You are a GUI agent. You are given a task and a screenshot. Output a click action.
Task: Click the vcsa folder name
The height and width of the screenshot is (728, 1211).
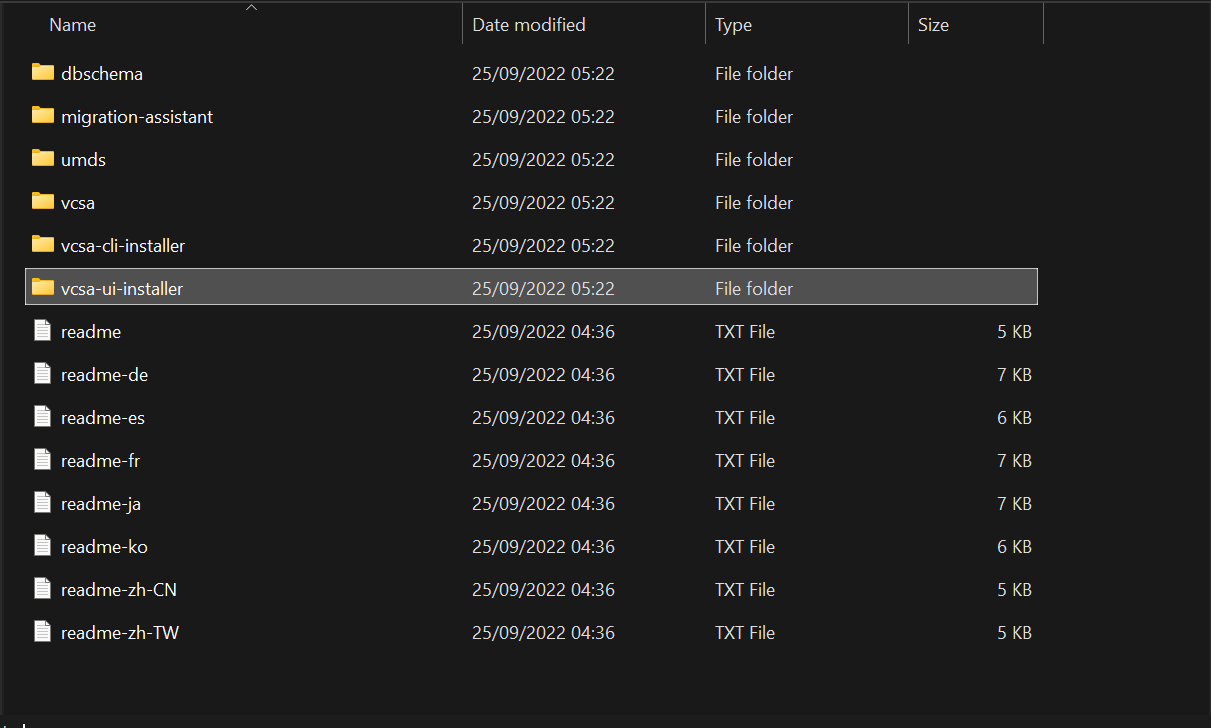click(78, 203)
